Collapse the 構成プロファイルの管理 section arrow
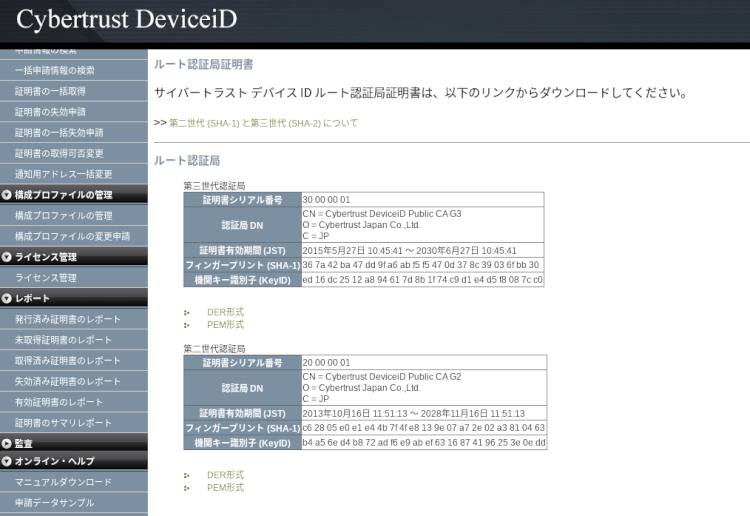 tap(7, 195)
